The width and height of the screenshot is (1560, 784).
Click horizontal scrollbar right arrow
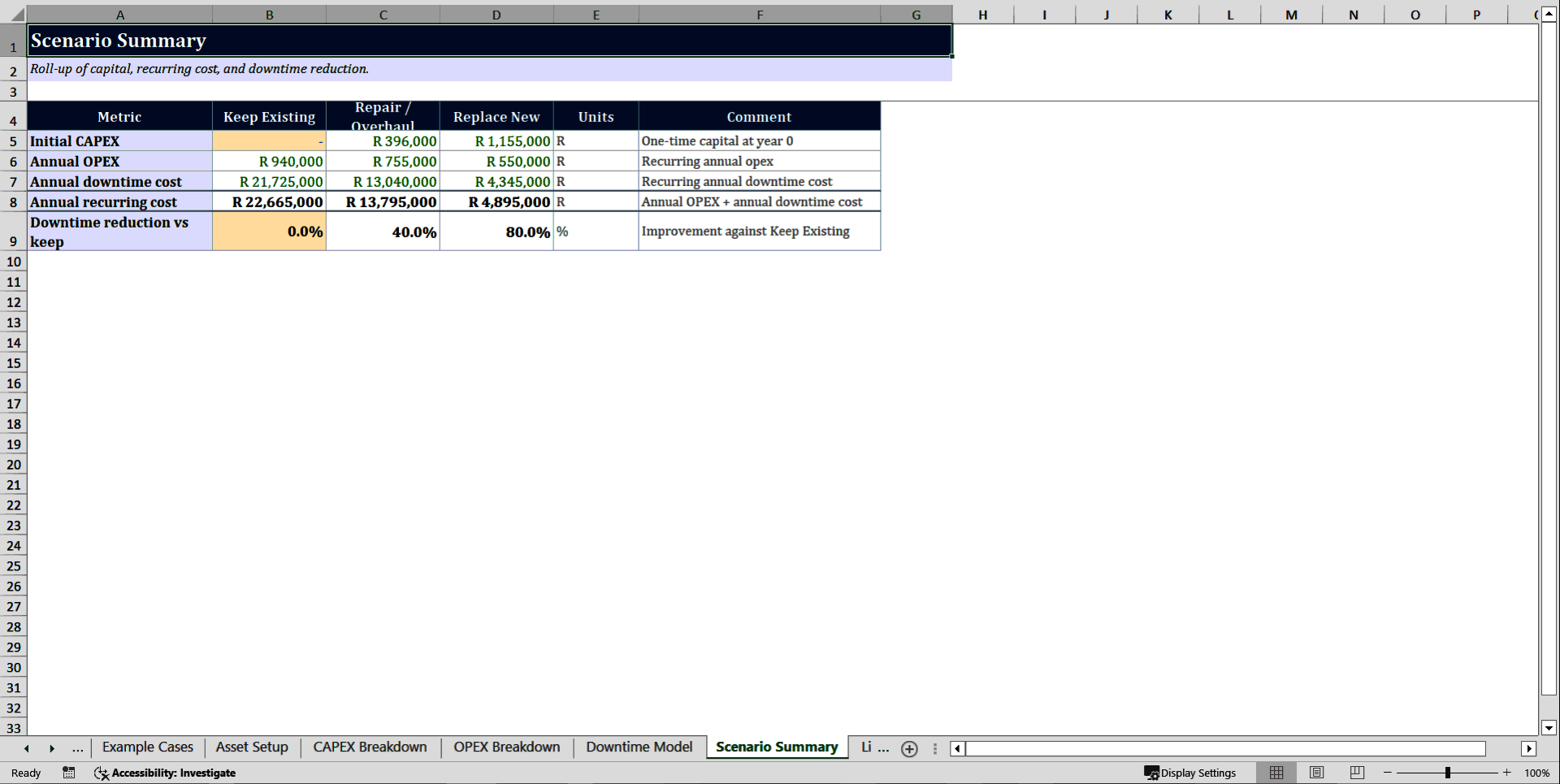click(x=1529, y=749)
